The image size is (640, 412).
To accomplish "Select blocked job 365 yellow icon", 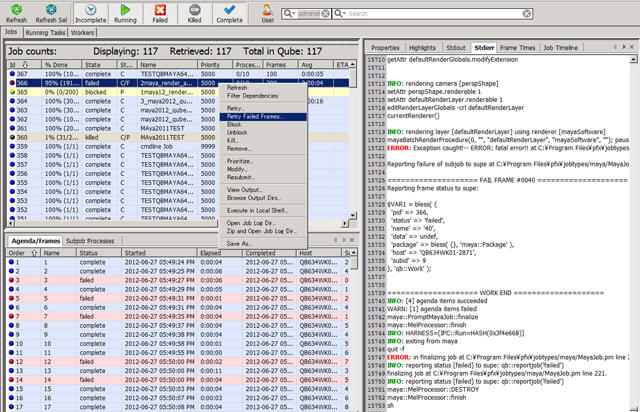I will click(x=12, y=92).
